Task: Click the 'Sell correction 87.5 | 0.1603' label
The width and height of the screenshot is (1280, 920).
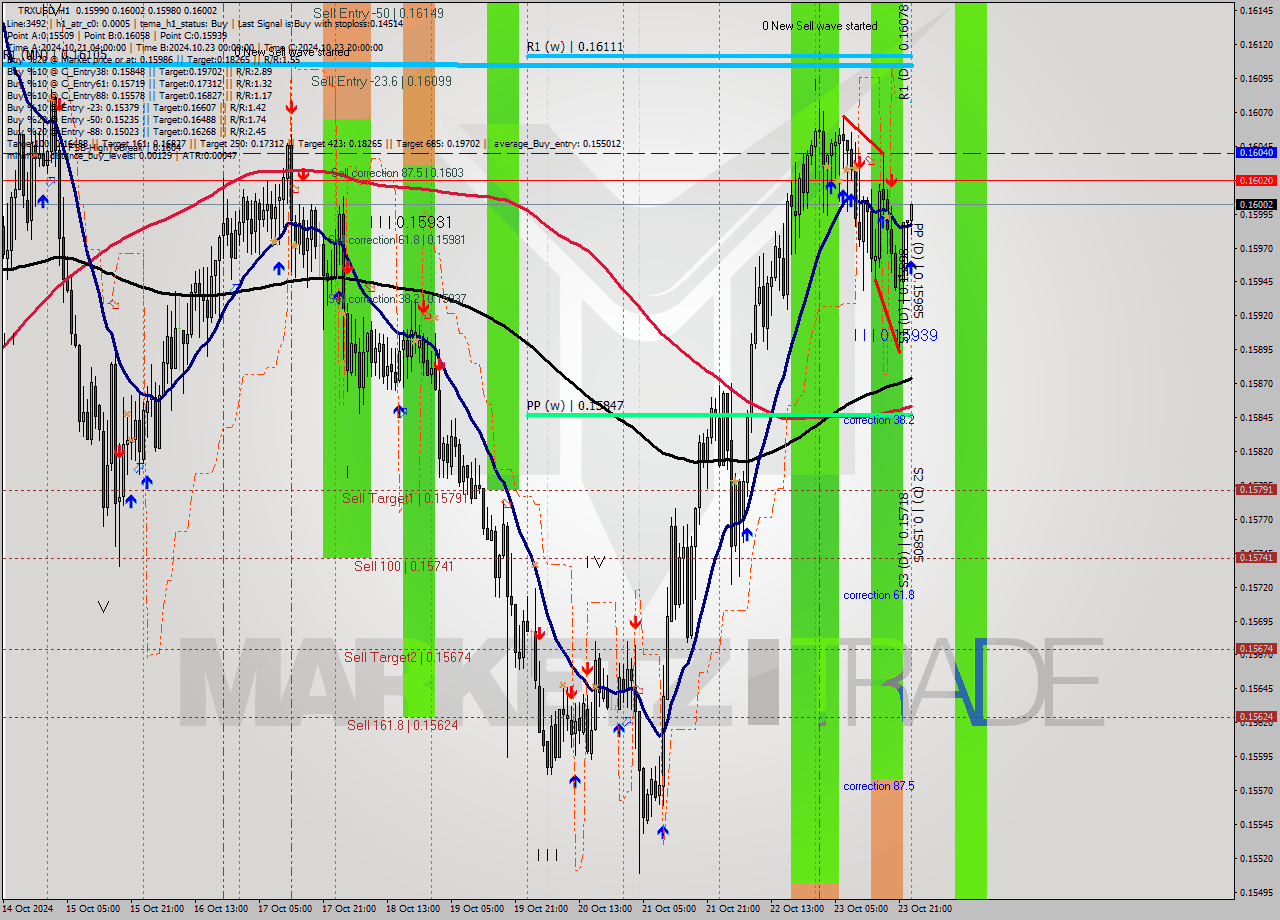Action: (397, 173)
